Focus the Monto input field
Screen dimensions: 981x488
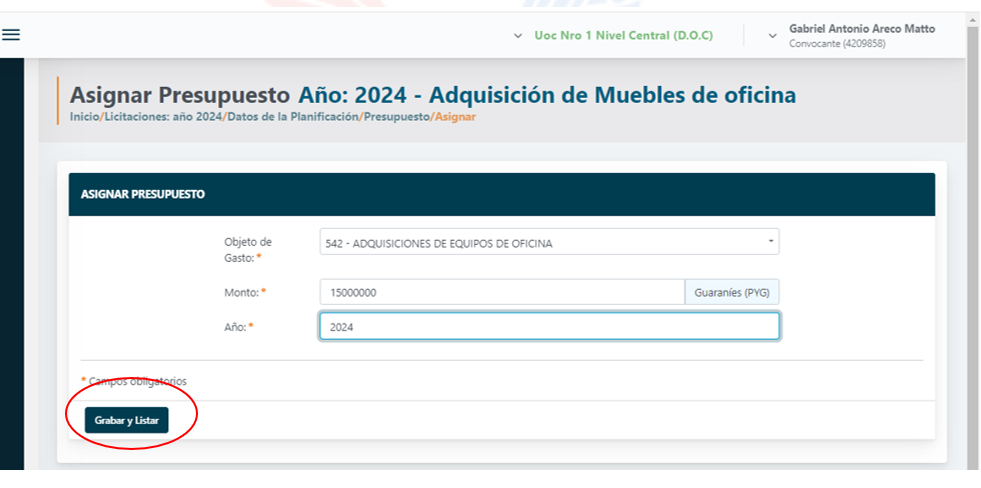click(x=502, y=292)
